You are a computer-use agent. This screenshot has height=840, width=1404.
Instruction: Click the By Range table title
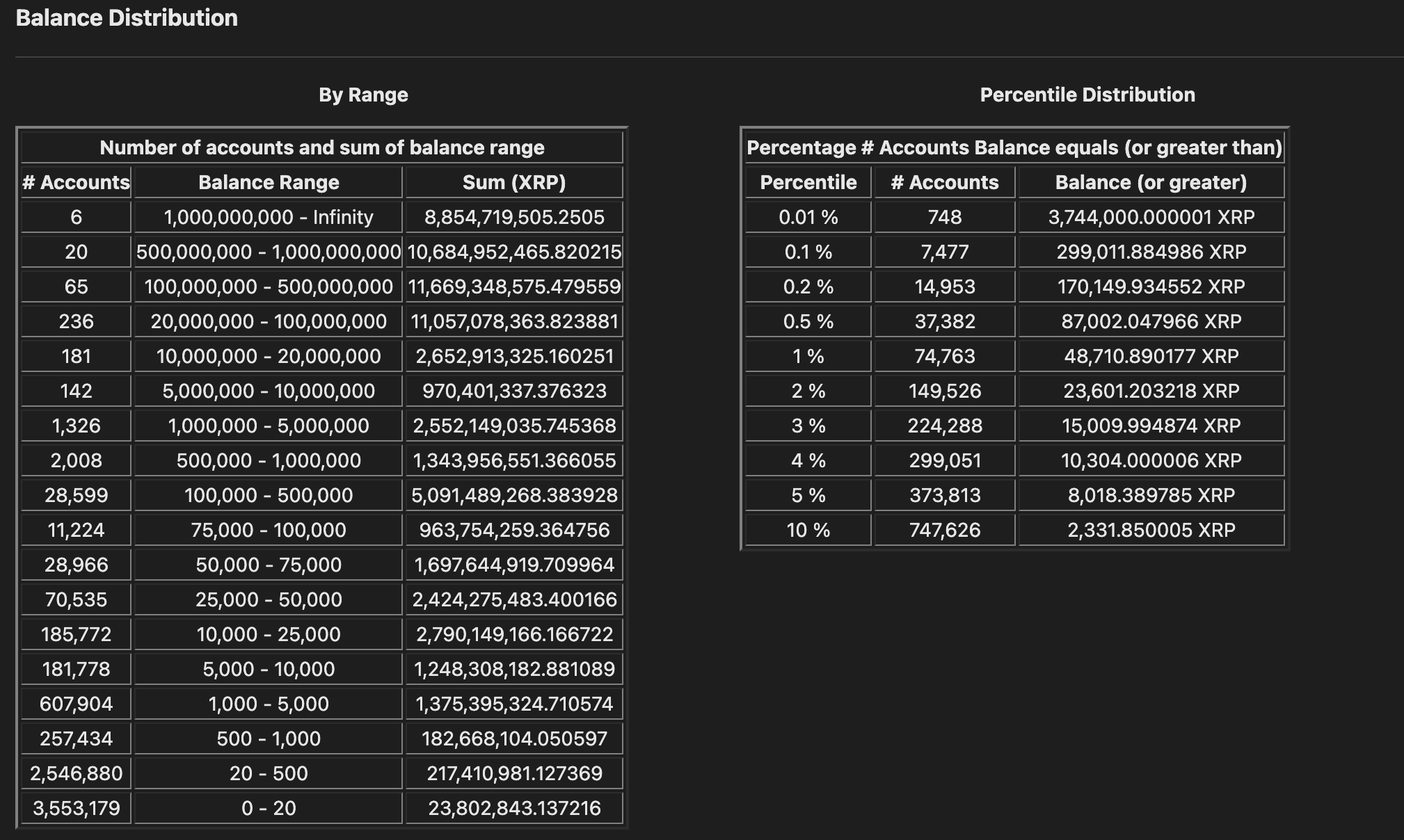point(363,95)
